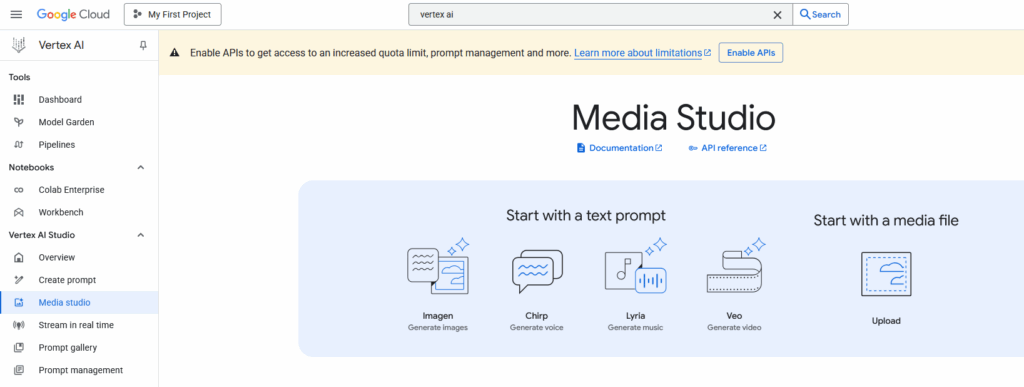Open Model Garden label
This screenshot has height=387, width=1024.
[66, 122]
